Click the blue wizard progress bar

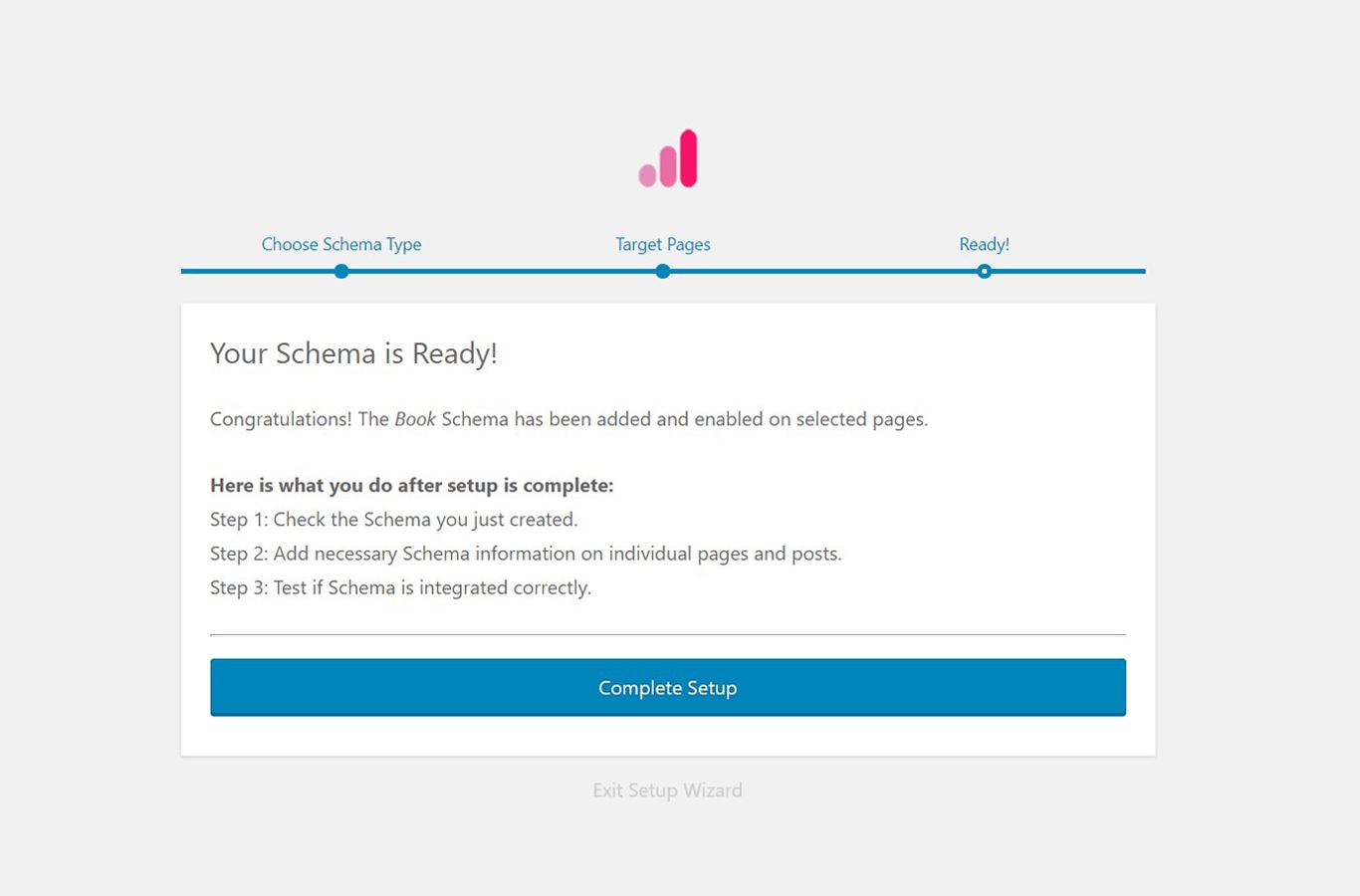tap(498, 270)
